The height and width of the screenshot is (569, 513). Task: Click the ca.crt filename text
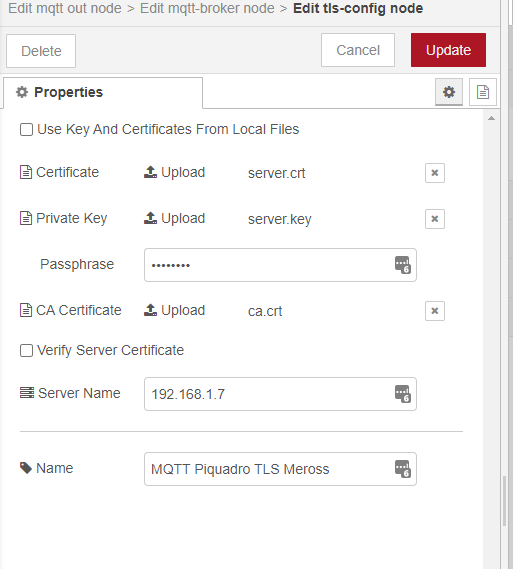tap(265, 311)
